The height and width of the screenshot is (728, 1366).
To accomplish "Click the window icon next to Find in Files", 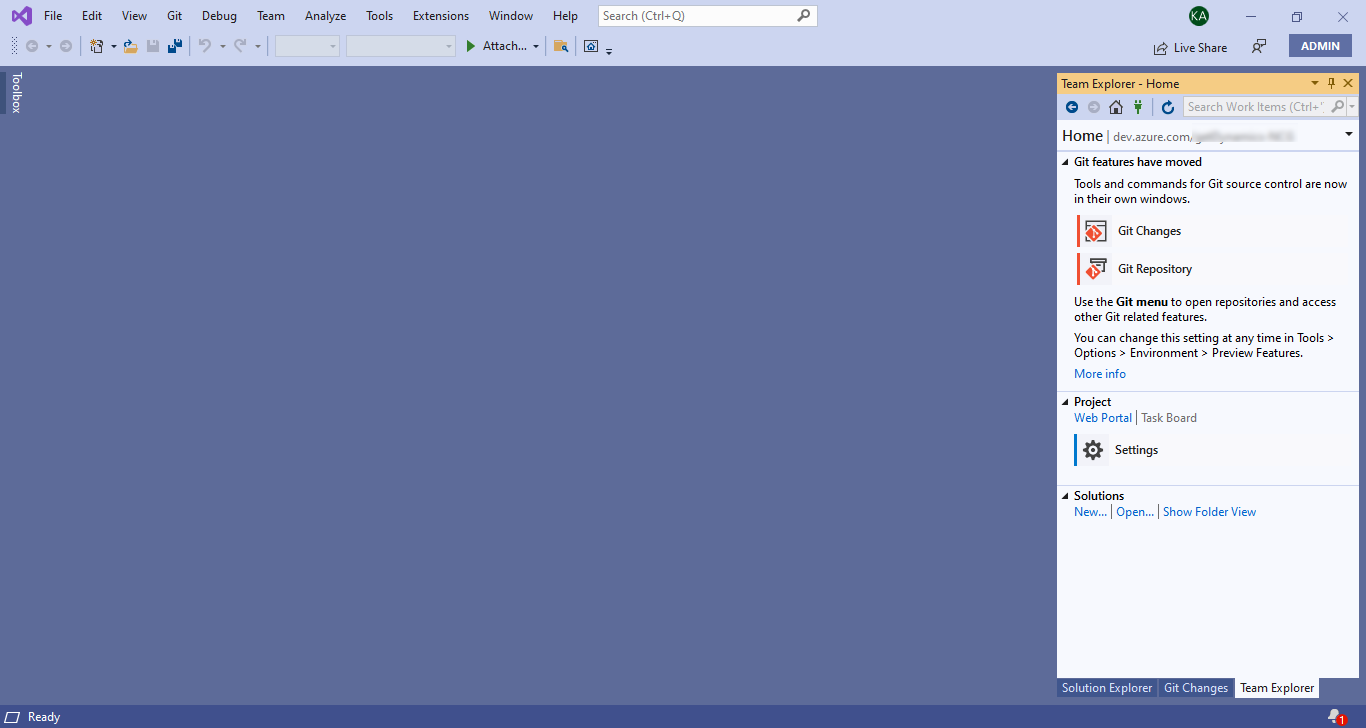I will point(591,46).
